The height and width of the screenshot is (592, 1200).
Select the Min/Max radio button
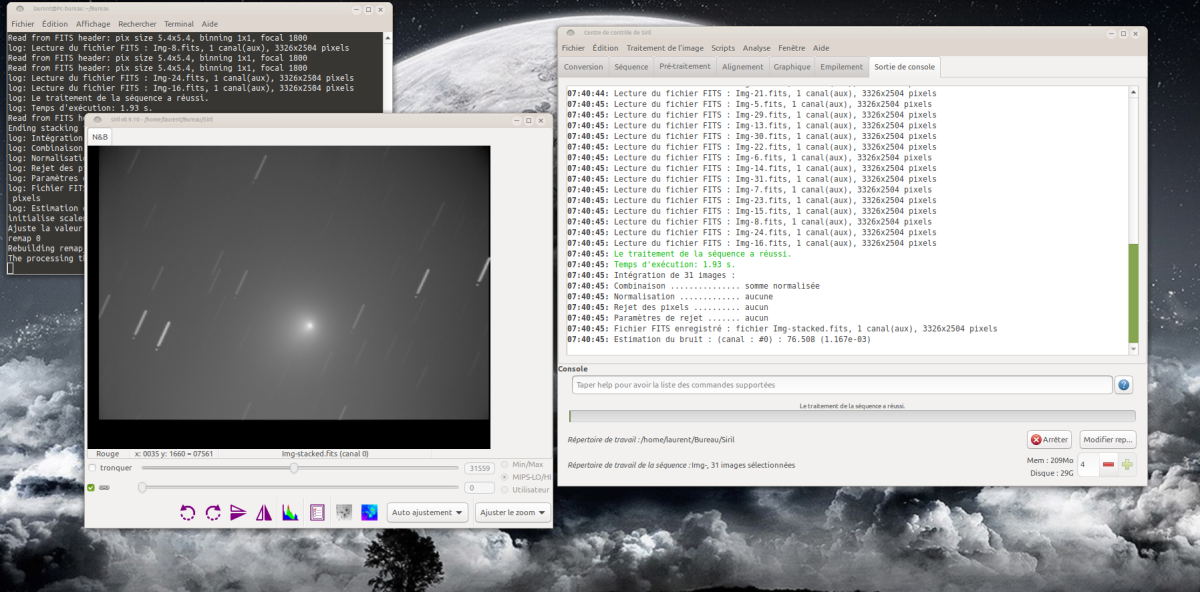click(505, 465)
